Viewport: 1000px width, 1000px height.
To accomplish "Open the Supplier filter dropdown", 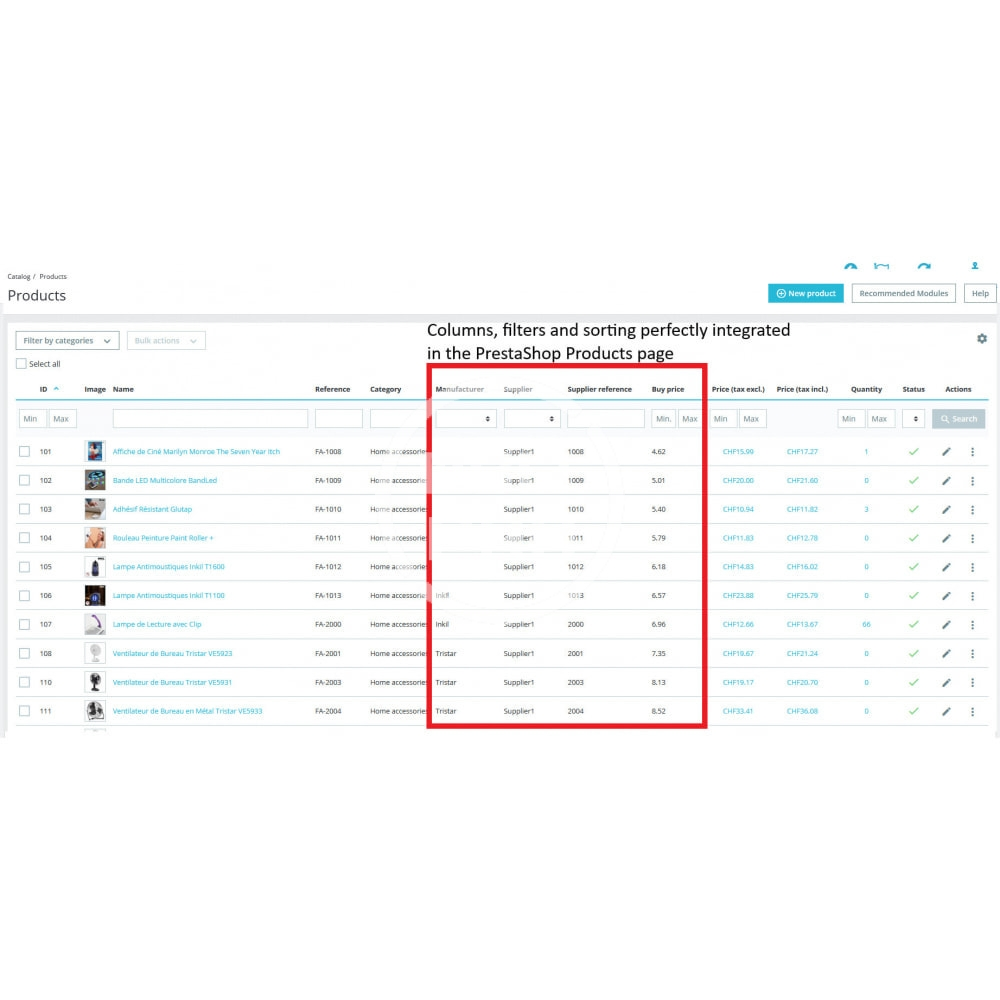I will coord(531,419).
